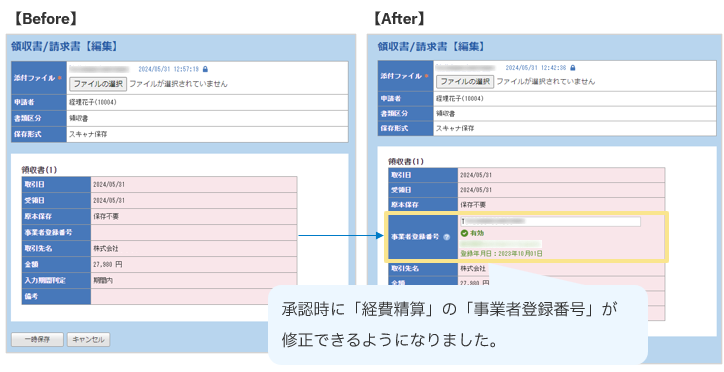Viewport: 724px width, 372px height.
Task: Click 登録年月日:2023年10月01日 text
Action: pos(501,253)
